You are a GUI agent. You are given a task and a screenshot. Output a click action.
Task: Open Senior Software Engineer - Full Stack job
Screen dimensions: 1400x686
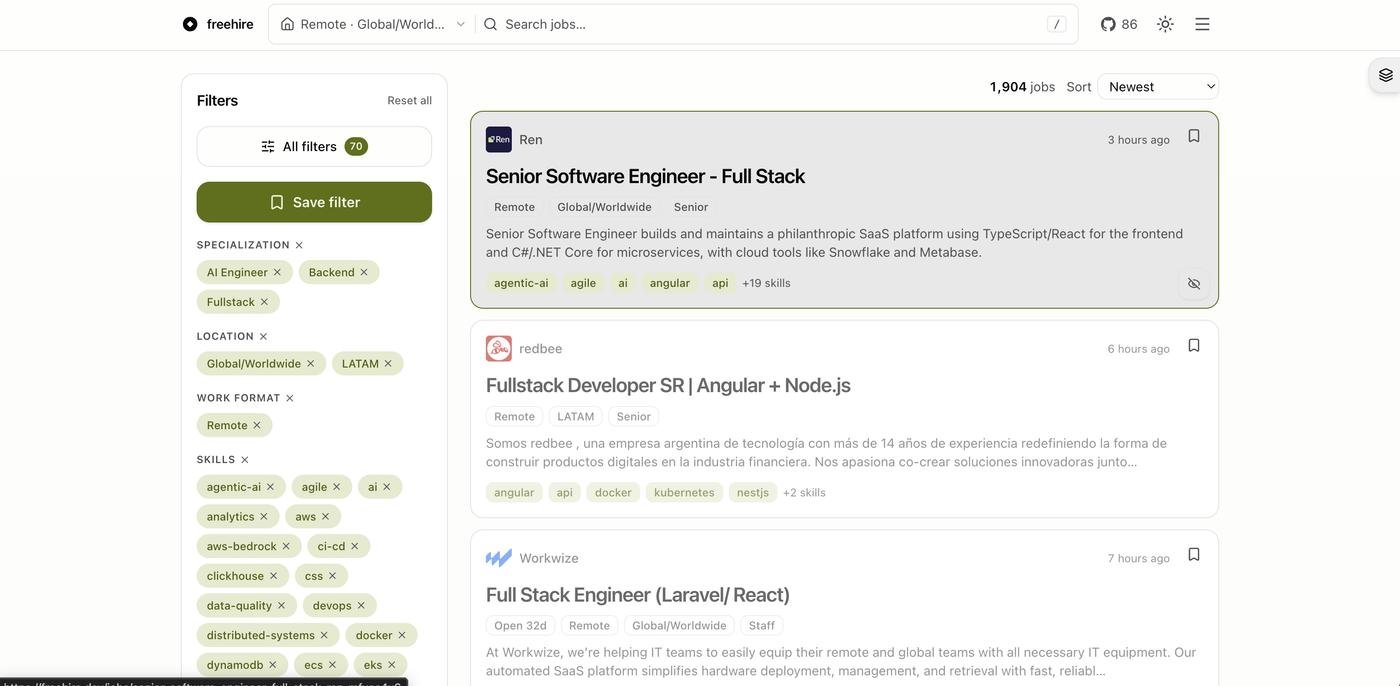645,176
